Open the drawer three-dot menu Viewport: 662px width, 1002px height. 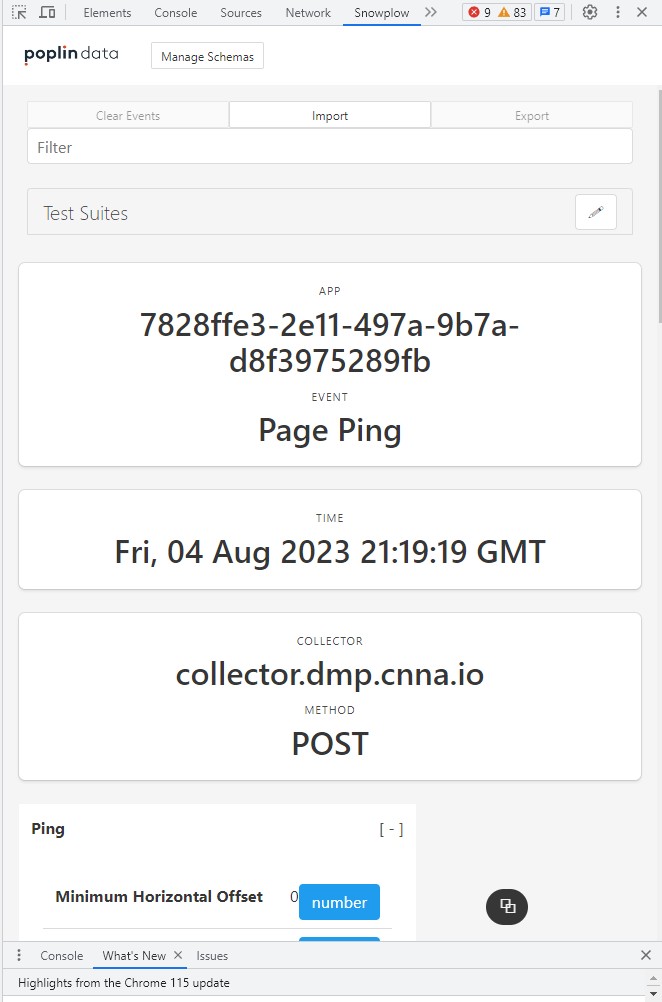[x=19, y=956]
